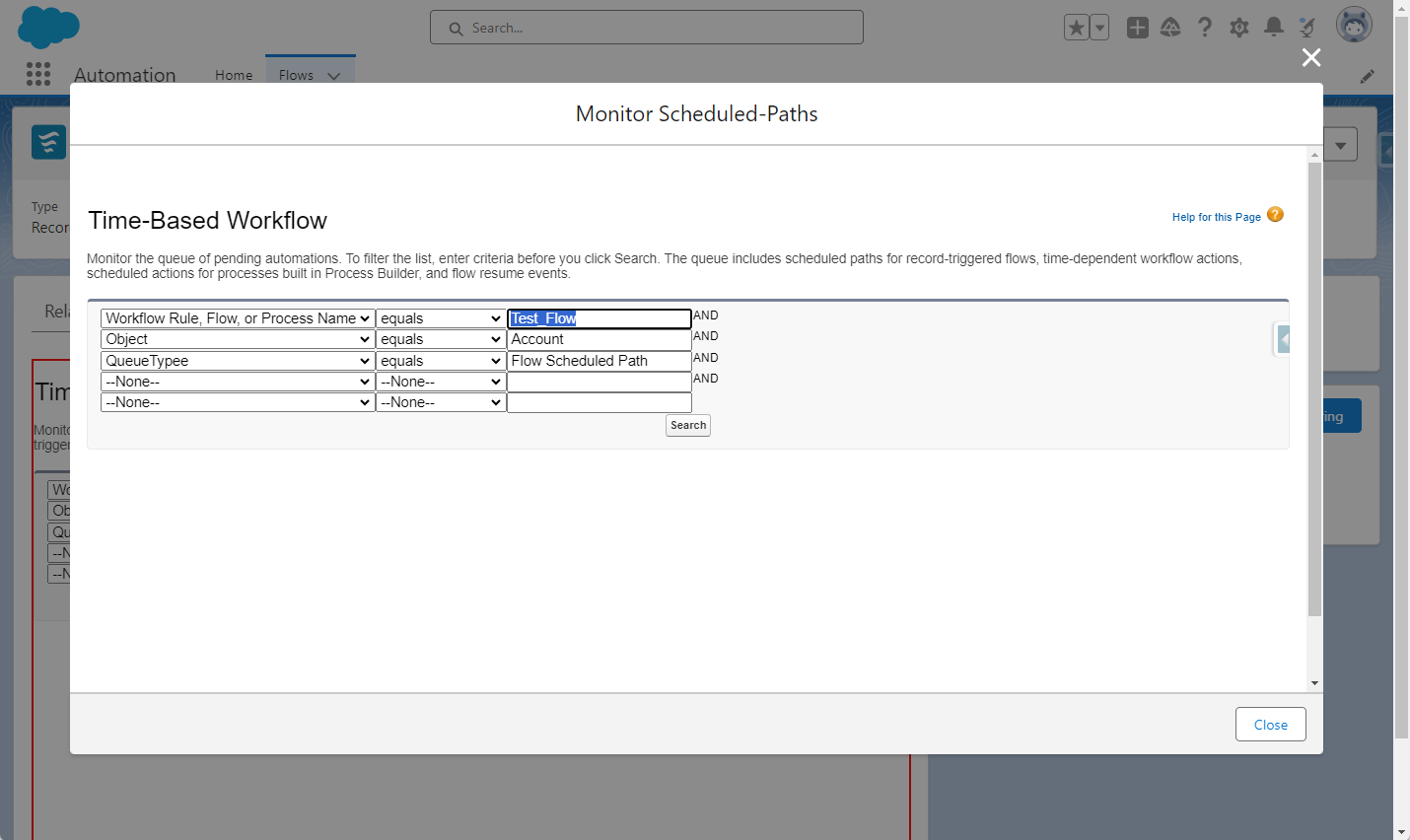Open the user avatar profile menu

(x=1354, y=26)
